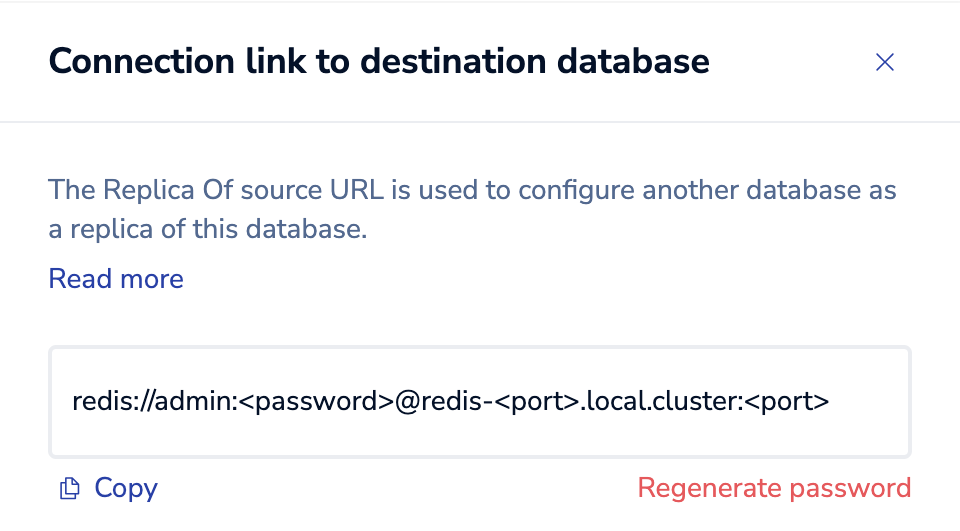Click the word "password" in the red Regenerate link
960x531 pixels.
click(850, 488)
